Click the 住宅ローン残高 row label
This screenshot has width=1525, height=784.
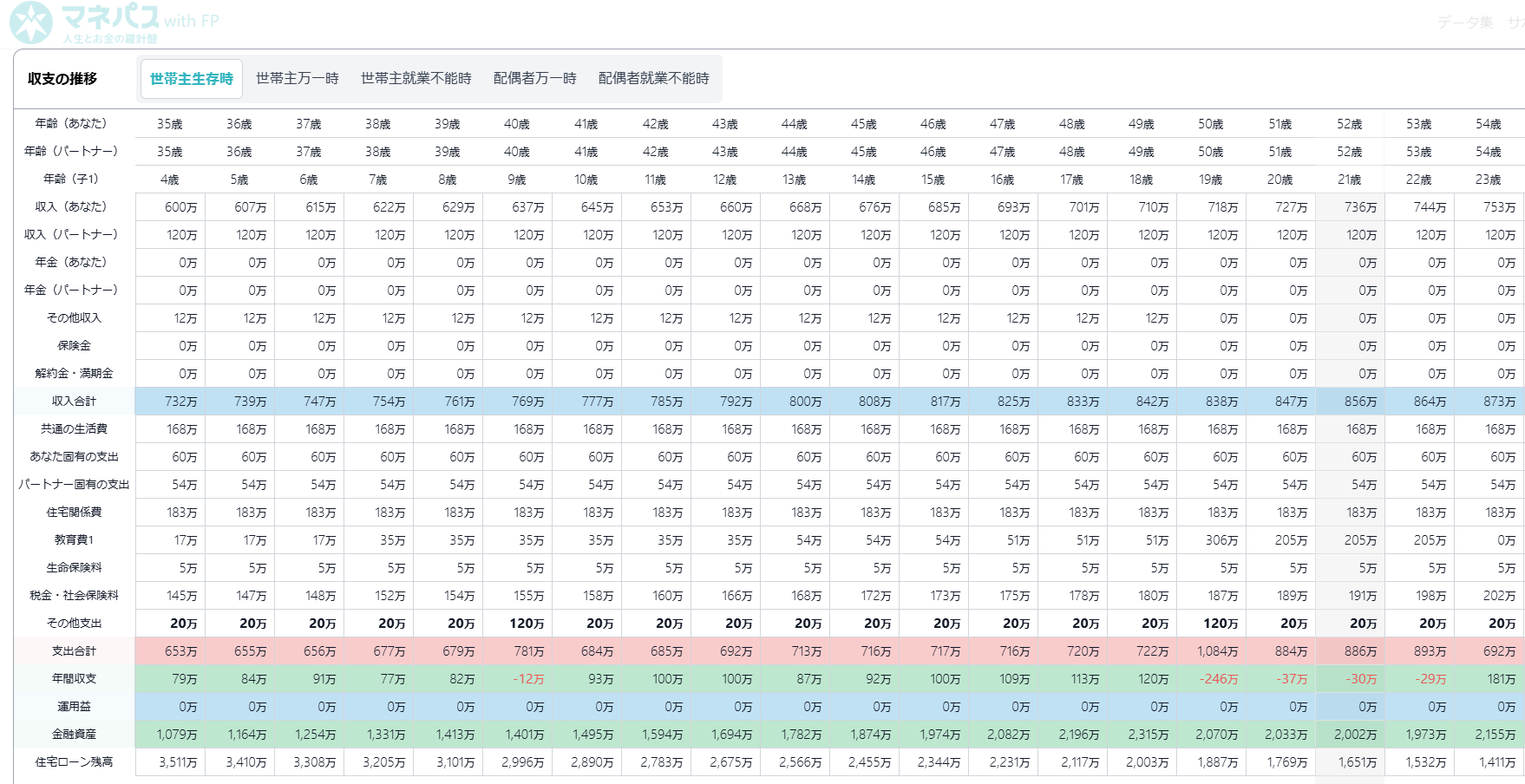[74, 762]
